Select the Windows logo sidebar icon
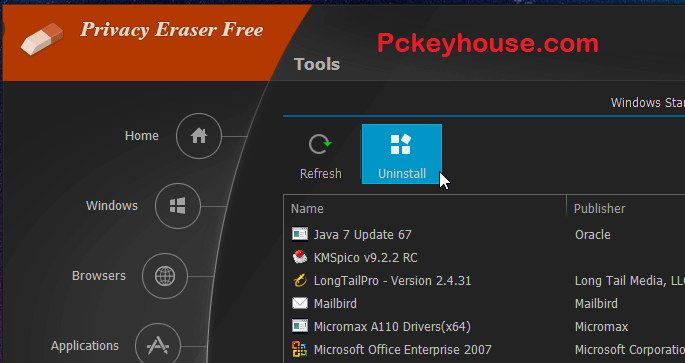Screen dimensions: 685x363 pyautogui.click(x=178, y=206)
